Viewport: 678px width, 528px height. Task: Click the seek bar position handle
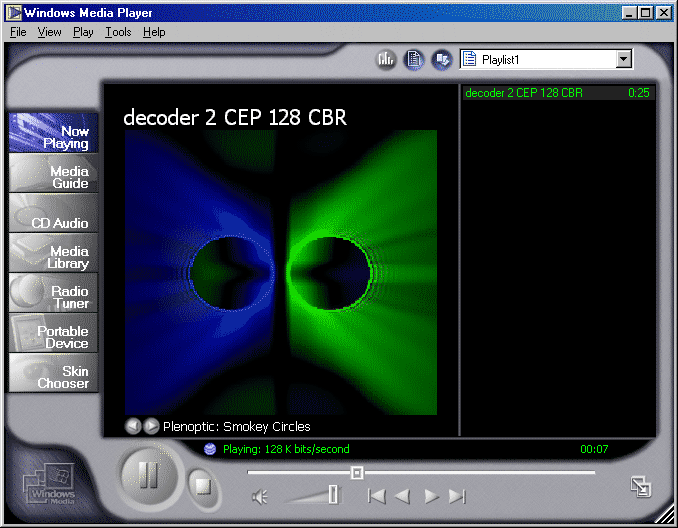pos(356,472)
